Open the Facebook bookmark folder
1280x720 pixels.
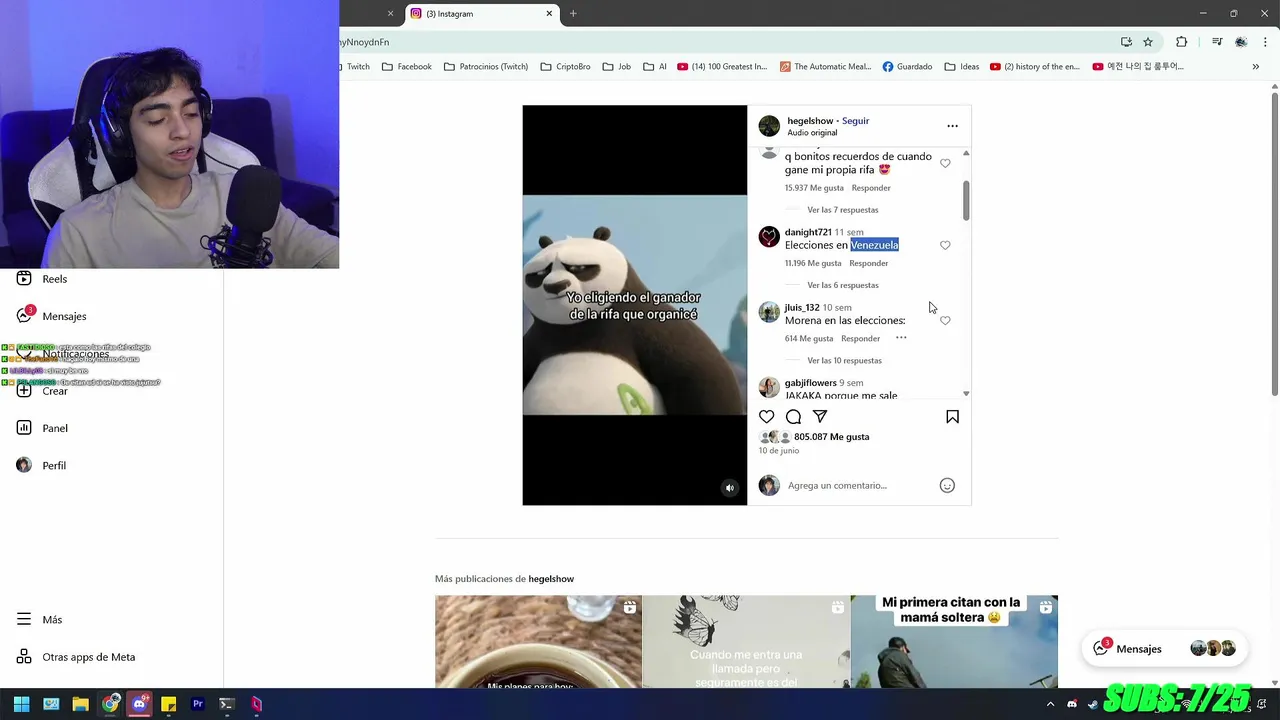click(x=406, y=67)
